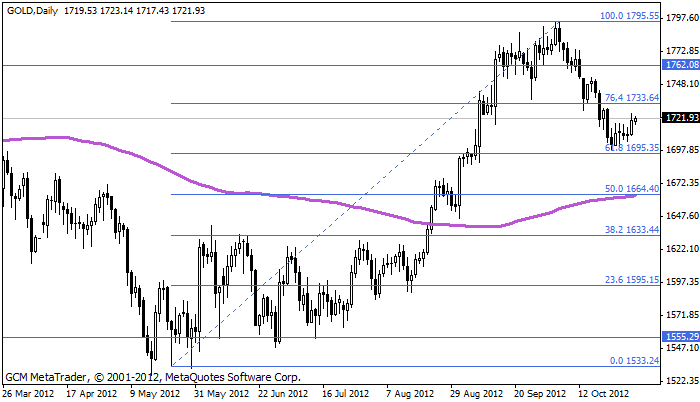700x402 pixels.
Task: Select the 100.0 Fibonacci level label at 1795.55
Action: [629, 16]
